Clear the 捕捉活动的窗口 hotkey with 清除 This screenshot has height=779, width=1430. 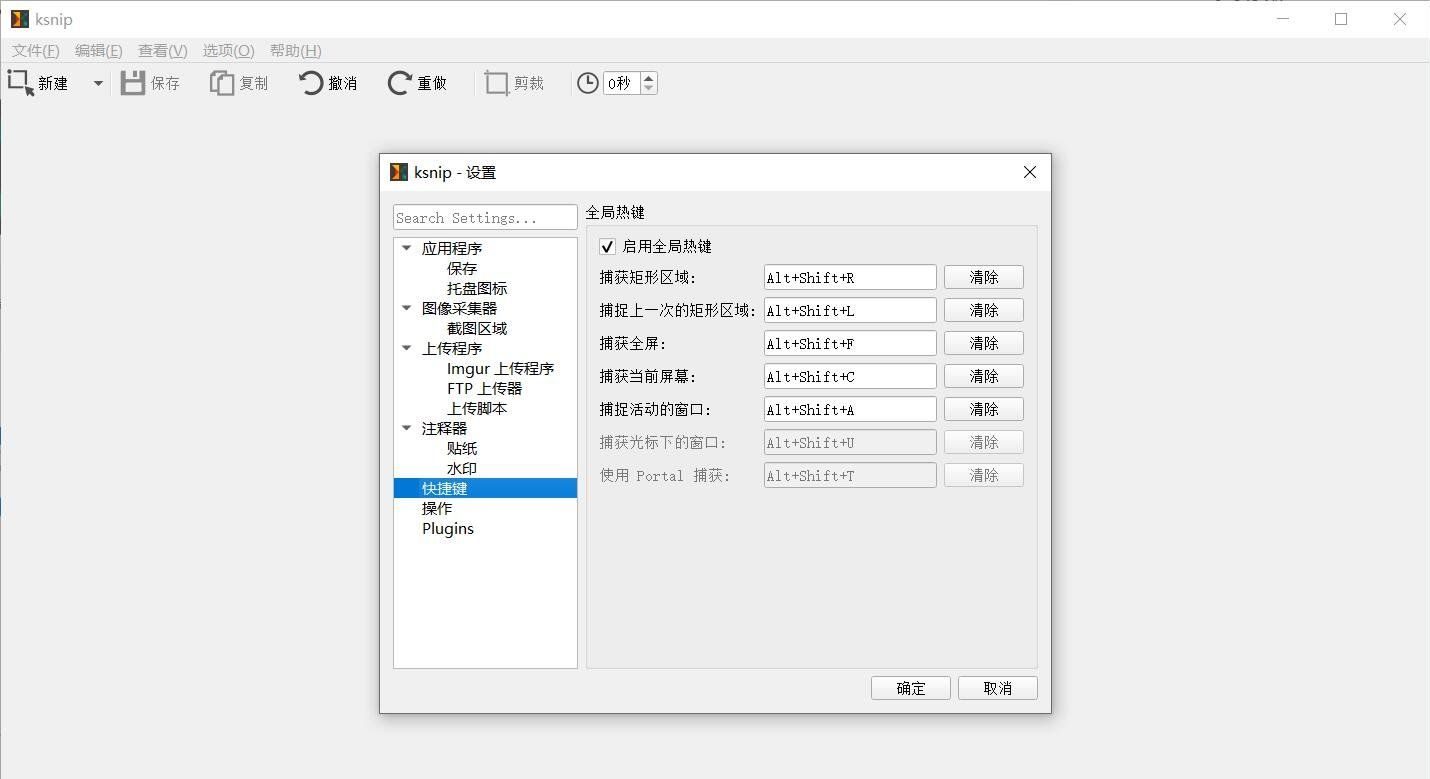984,409
